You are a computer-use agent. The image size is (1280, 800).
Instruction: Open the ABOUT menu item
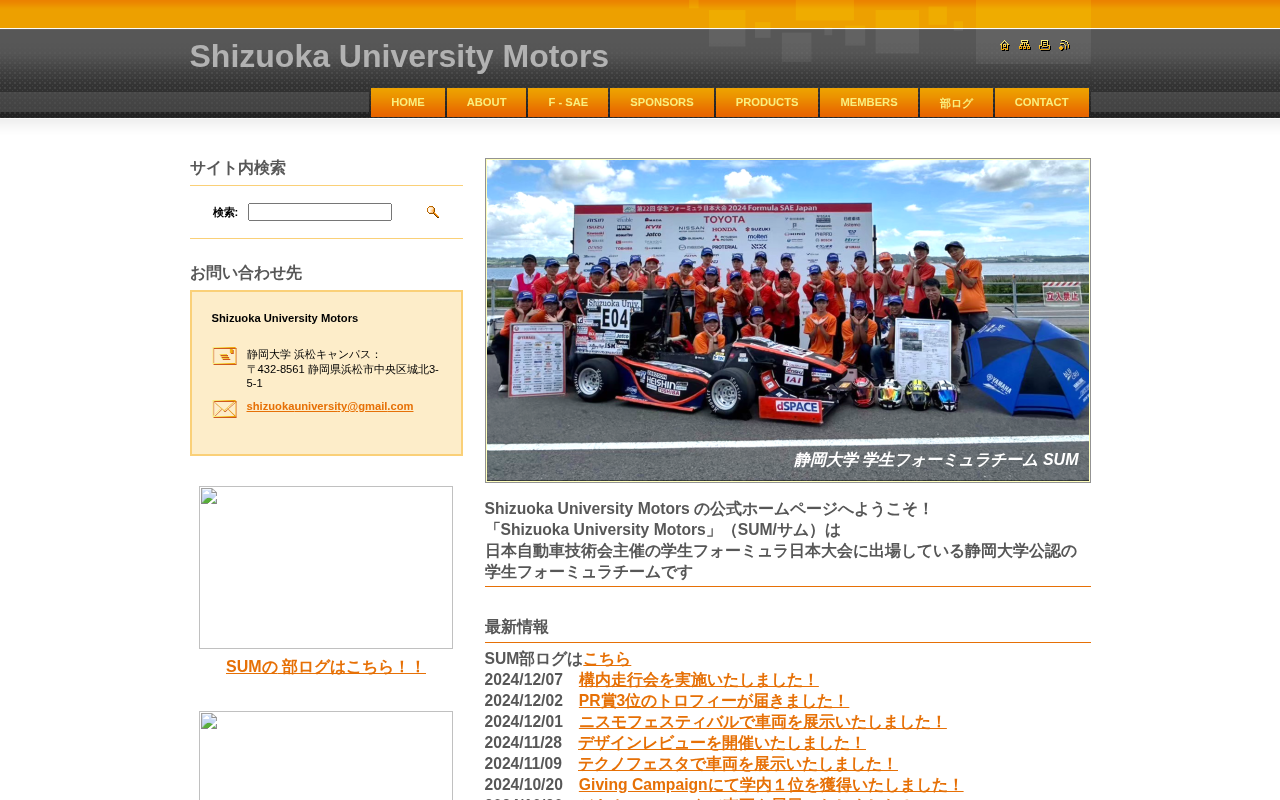[x=486, y=102]
